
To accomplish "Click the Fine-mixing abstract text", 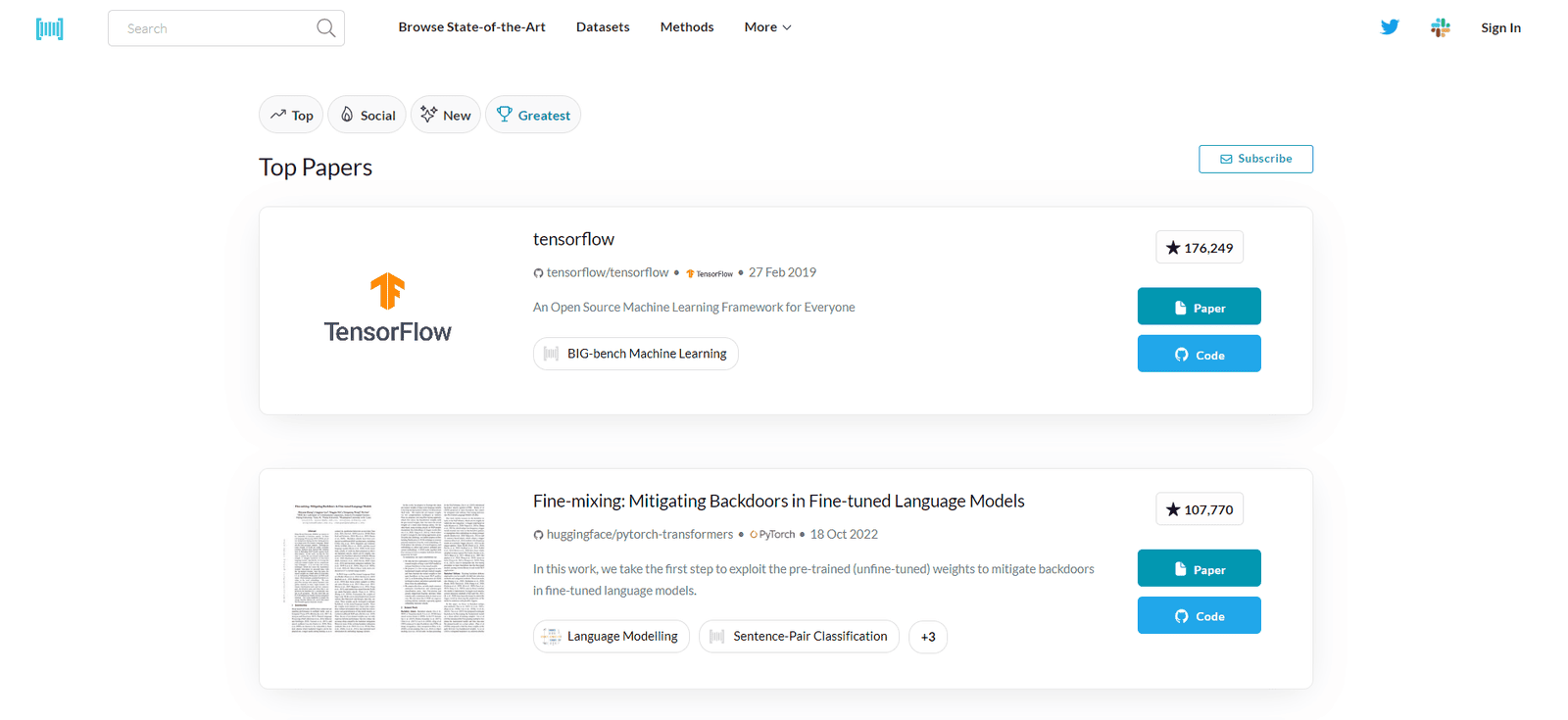I will pos(813,580).
